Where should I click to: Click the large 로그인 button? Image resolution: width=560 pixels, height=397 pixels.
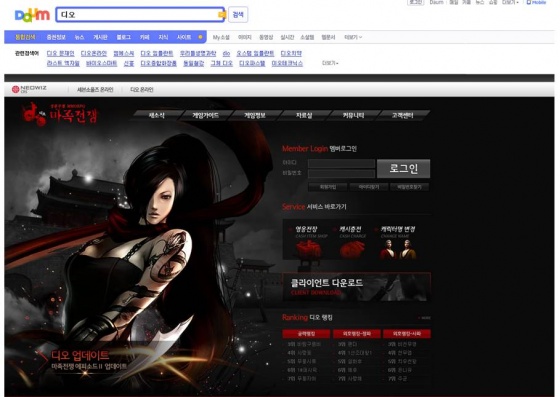pos(403,169)
